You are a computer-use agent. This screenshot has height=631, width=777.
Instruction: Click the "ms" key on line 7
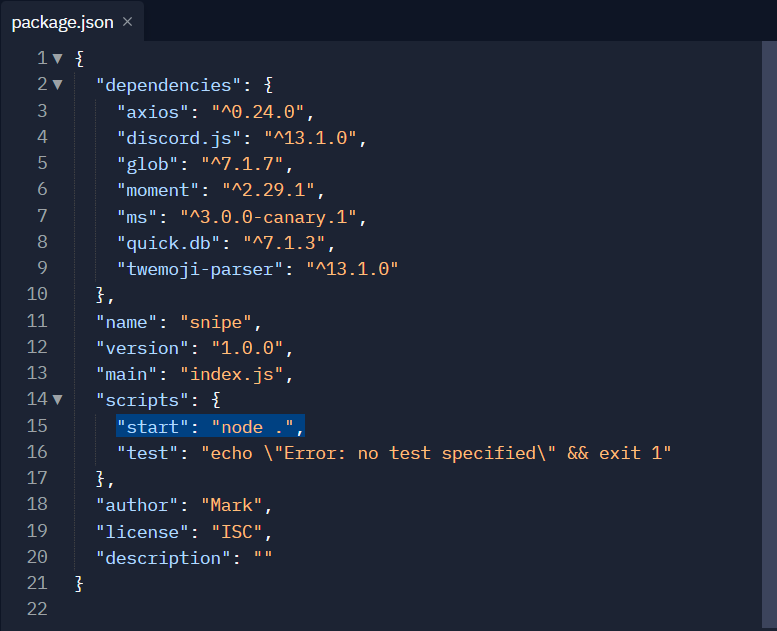tap(137, 217)
